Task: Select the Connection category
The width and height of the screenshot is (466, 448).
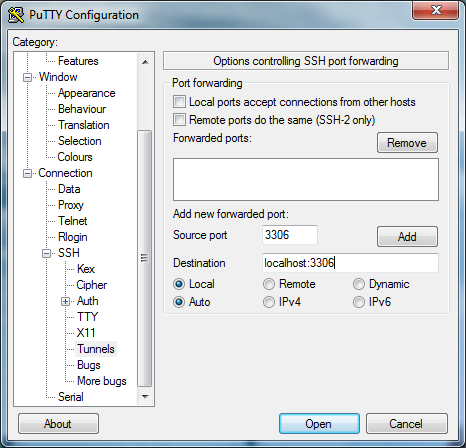Action: coord(65,173)
